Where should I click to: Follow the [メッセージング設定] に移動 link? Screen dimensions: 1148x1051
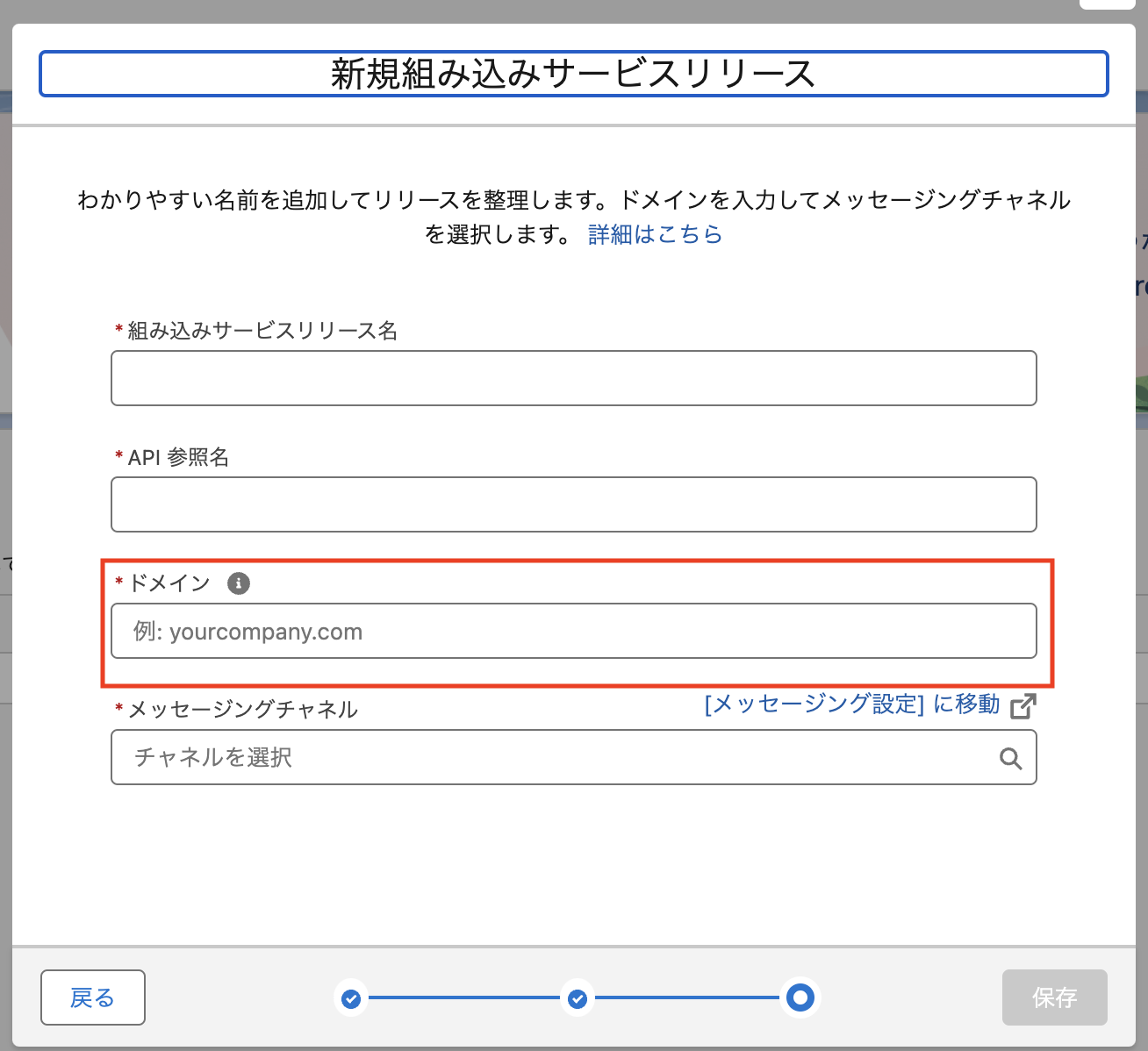pyautogui.click(x=851, y=704)
